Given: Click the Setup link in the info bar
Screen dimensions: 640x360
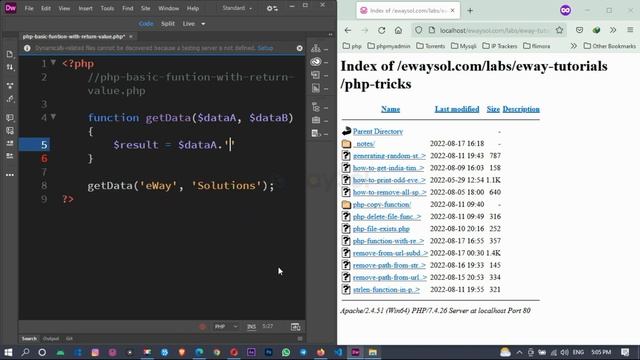Looking at the screenshot, I should click(x=265, y=48).
